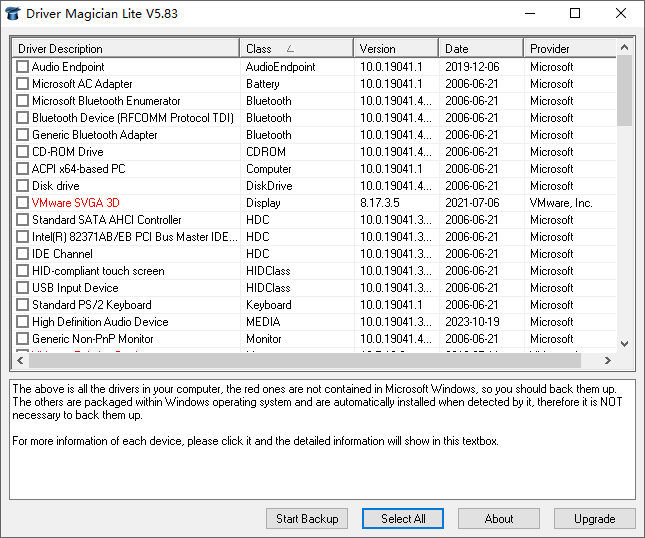The image size is (645, 538).
Task: Check the ACPI x64-based PC box
Action: click(x=22, y=169)
